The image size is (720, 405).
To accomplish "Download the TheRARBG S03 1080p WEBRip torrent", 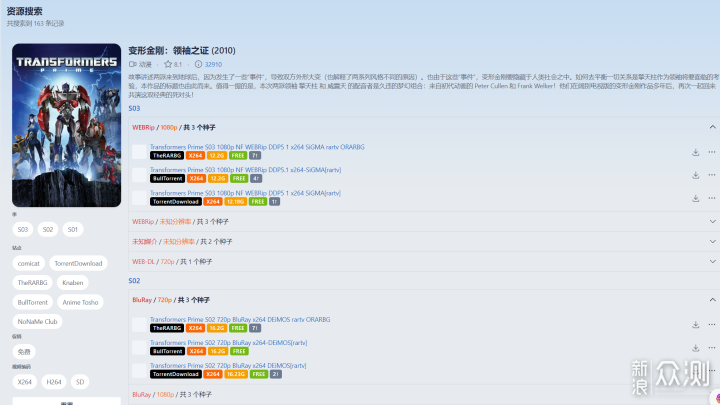I will pos(696,152).
